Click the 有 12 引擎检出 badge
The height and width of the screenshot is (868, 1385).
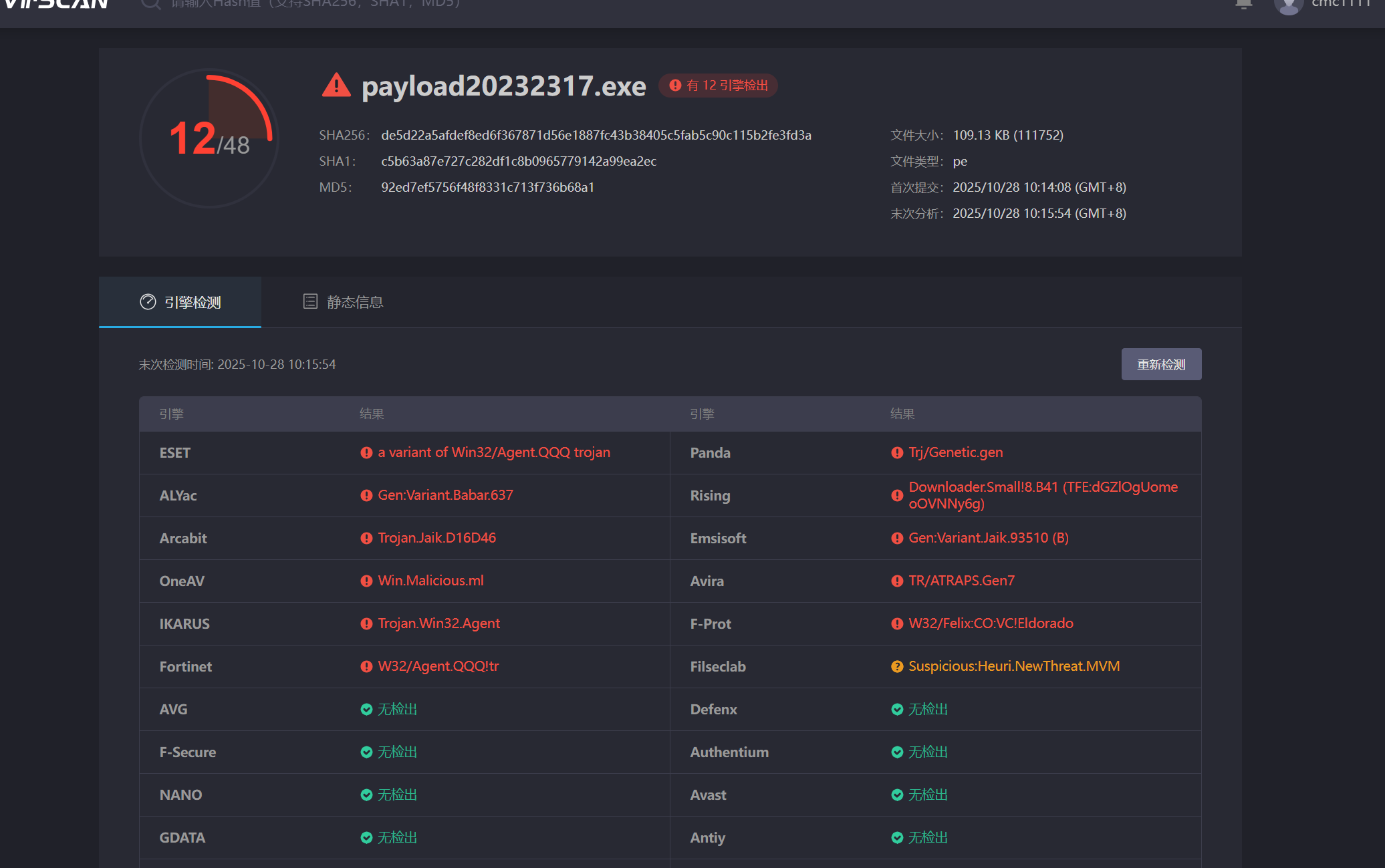(719, 86)
